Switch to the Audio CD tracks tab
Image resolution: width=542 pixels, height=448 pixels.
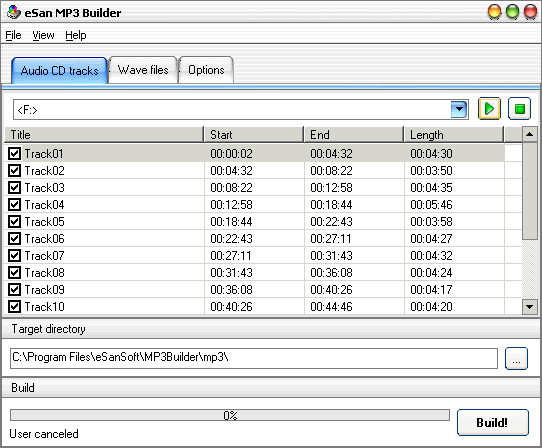coord(59,71)
